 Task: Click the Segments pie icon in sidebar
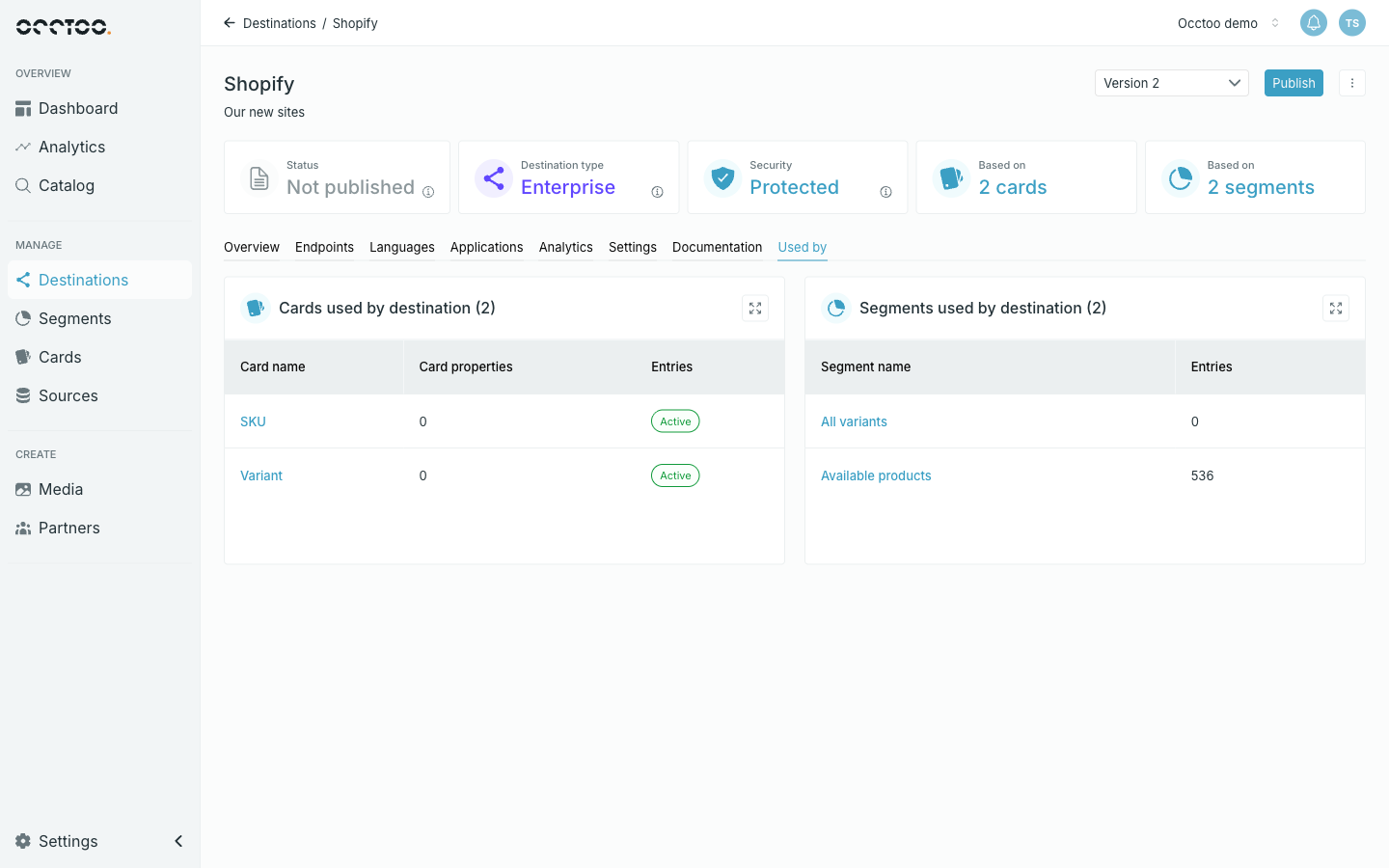(x=23, y=319)
